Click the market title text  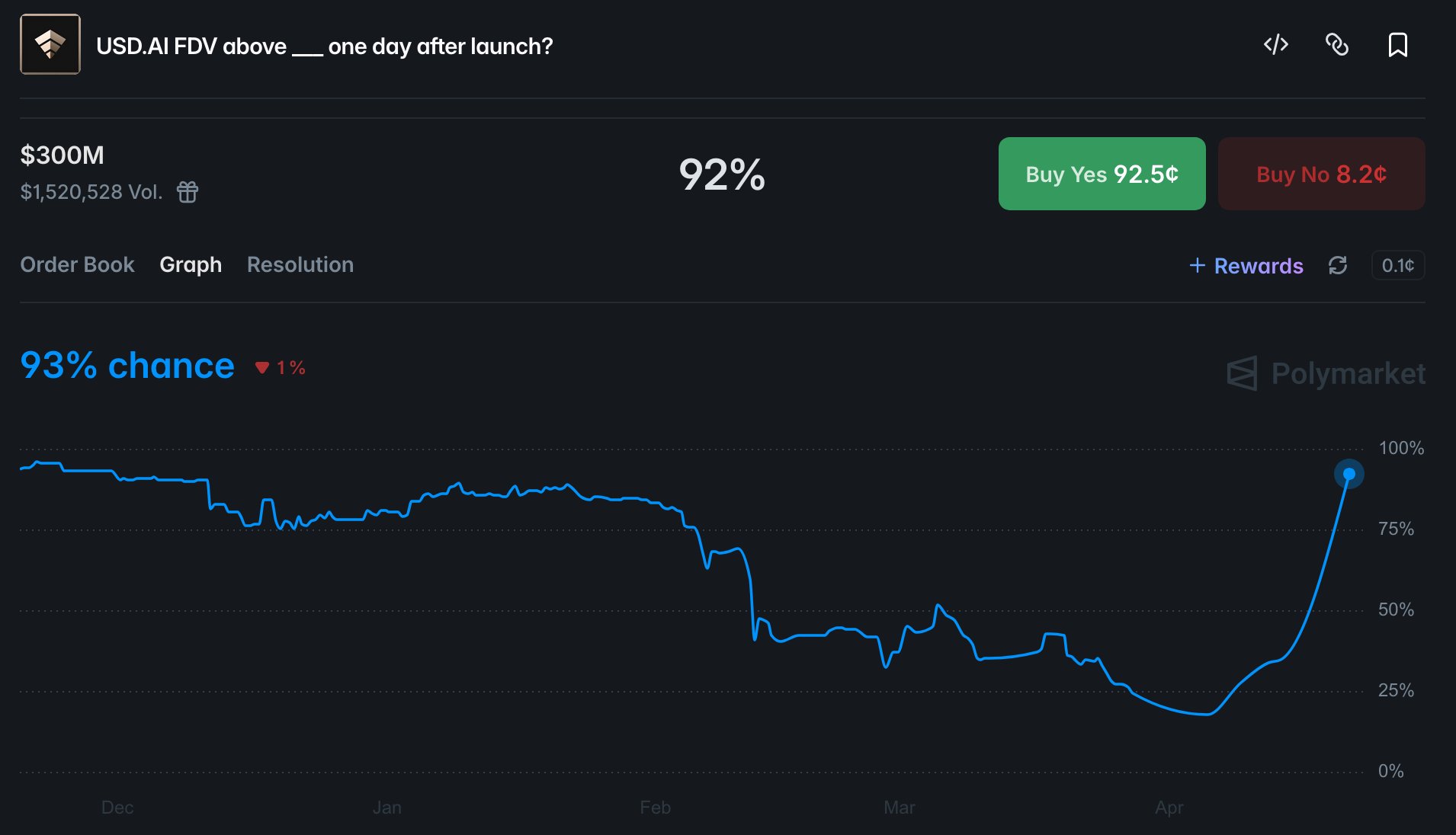[x=324, y=46]
